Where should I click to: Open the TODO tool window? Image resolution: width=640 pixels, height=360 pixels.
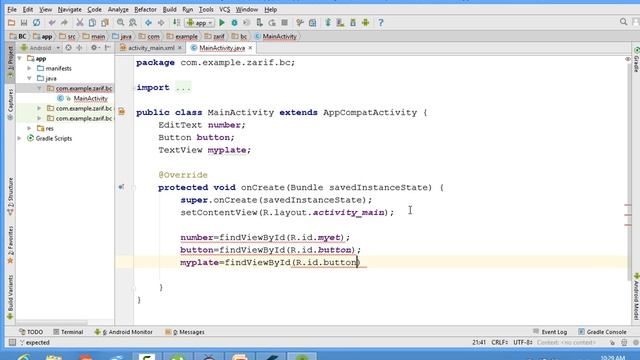(31, 332)
